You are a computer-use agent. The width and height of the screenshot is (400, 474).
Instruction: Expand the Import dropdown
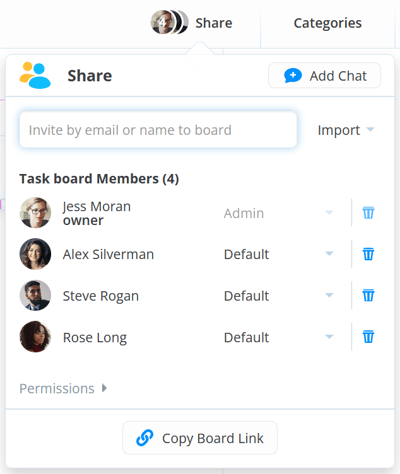point(346,130)
